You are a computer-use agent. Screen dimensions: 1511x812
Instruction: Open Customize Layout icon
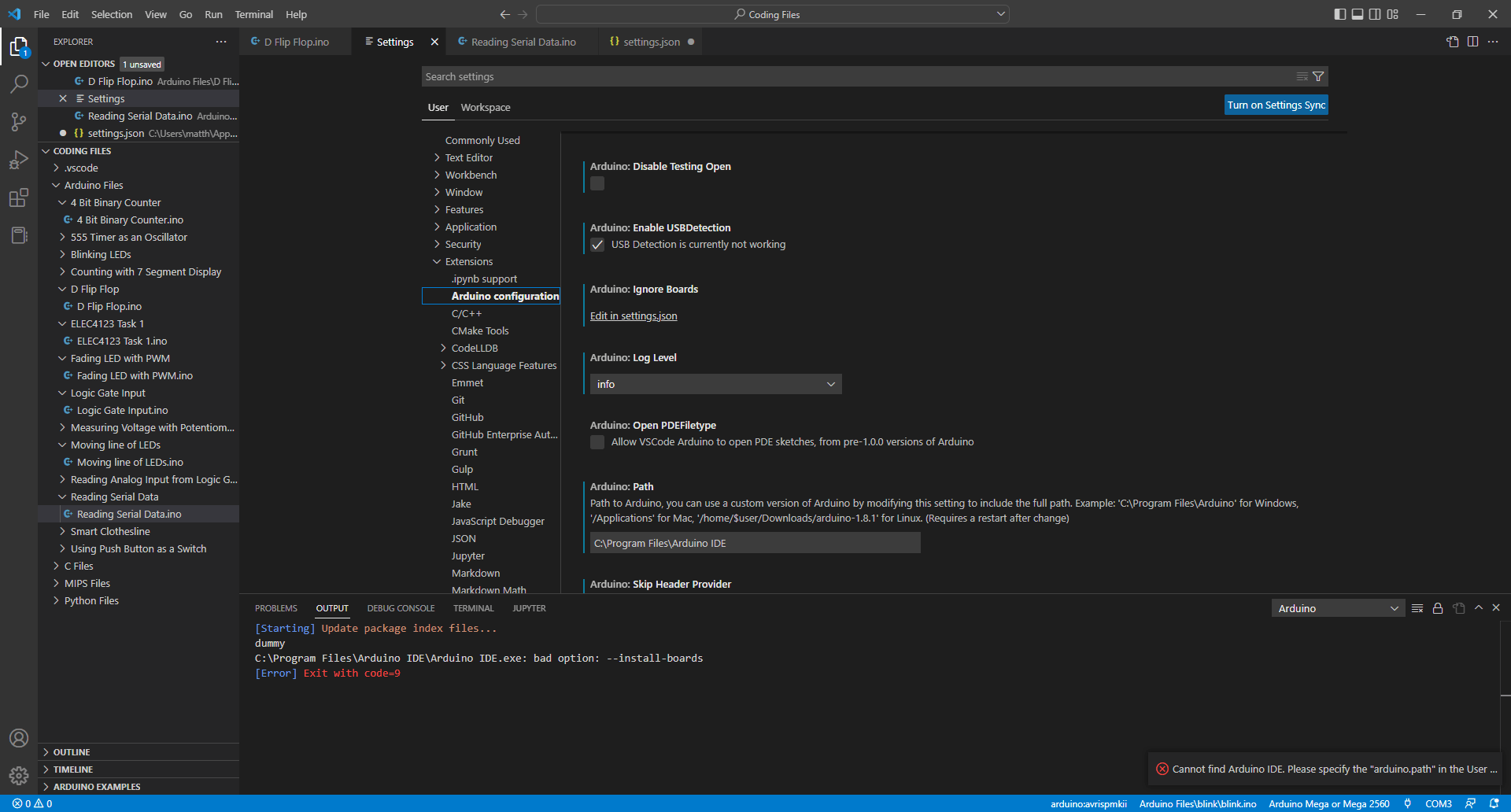(1393, 14)
